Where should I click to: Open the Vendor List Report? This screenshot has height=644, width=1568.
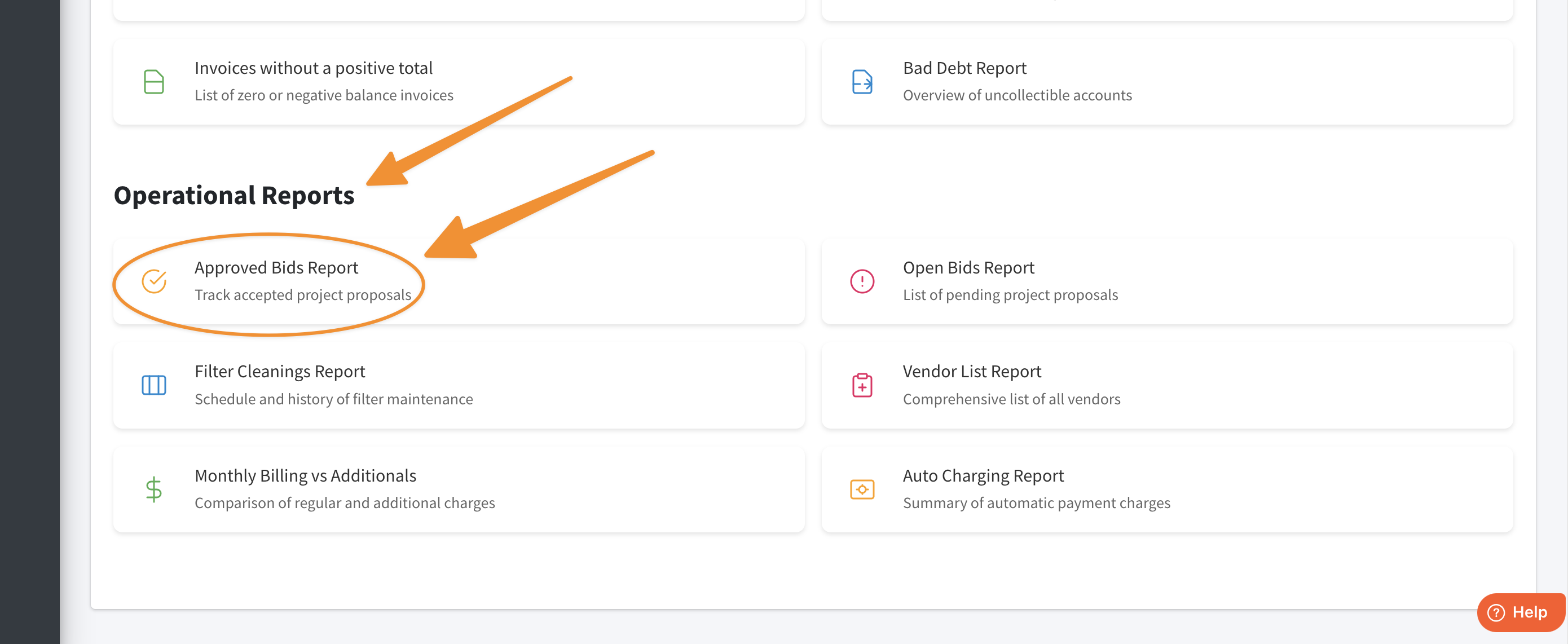[972, 371]
